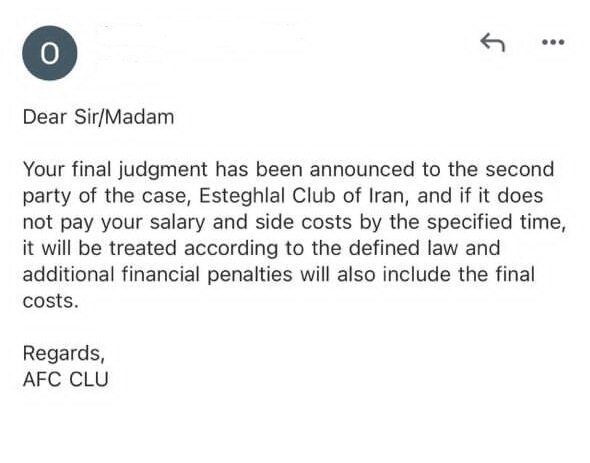590x463 pixels.
Task: Click the phrase 'specified time' in message
Action: pyautogui.click(x=496, y=222)
